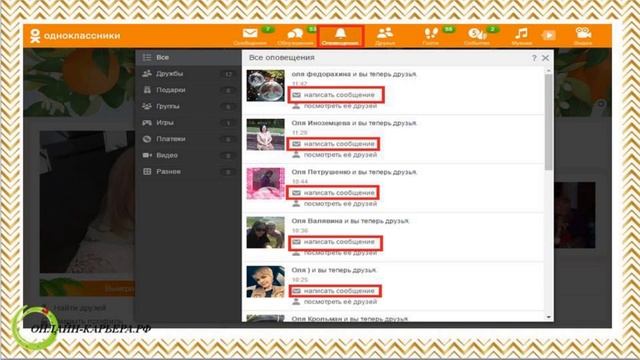Select the Группы notification filter

[x=188, y=107]
